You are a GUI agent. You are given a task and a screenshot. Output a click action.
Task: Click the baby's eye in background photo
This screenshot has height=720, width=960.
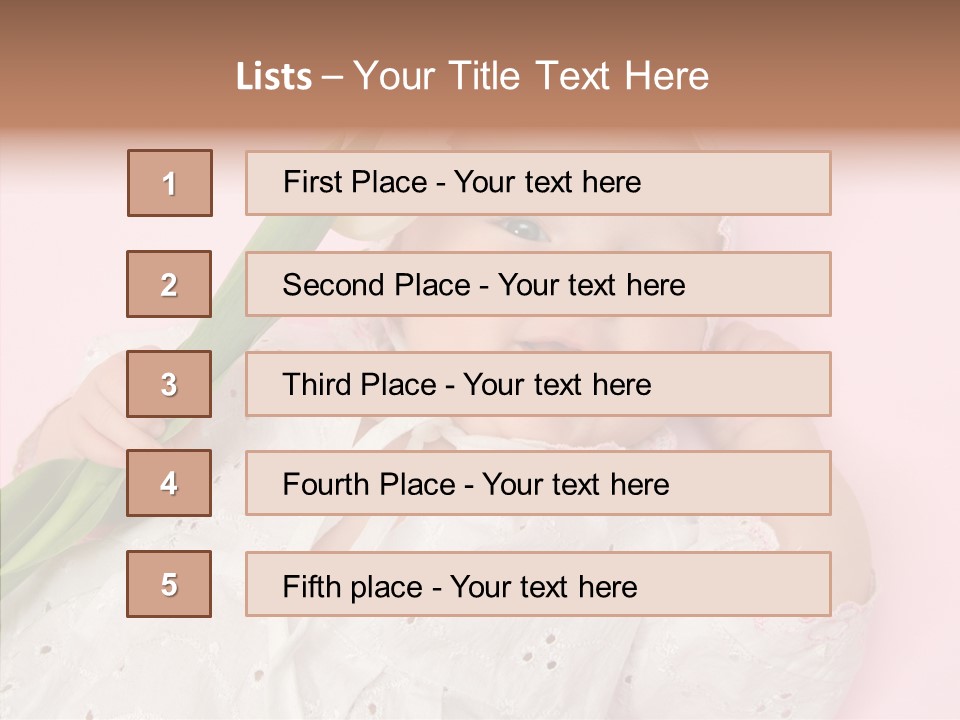(x=523, y=230)
